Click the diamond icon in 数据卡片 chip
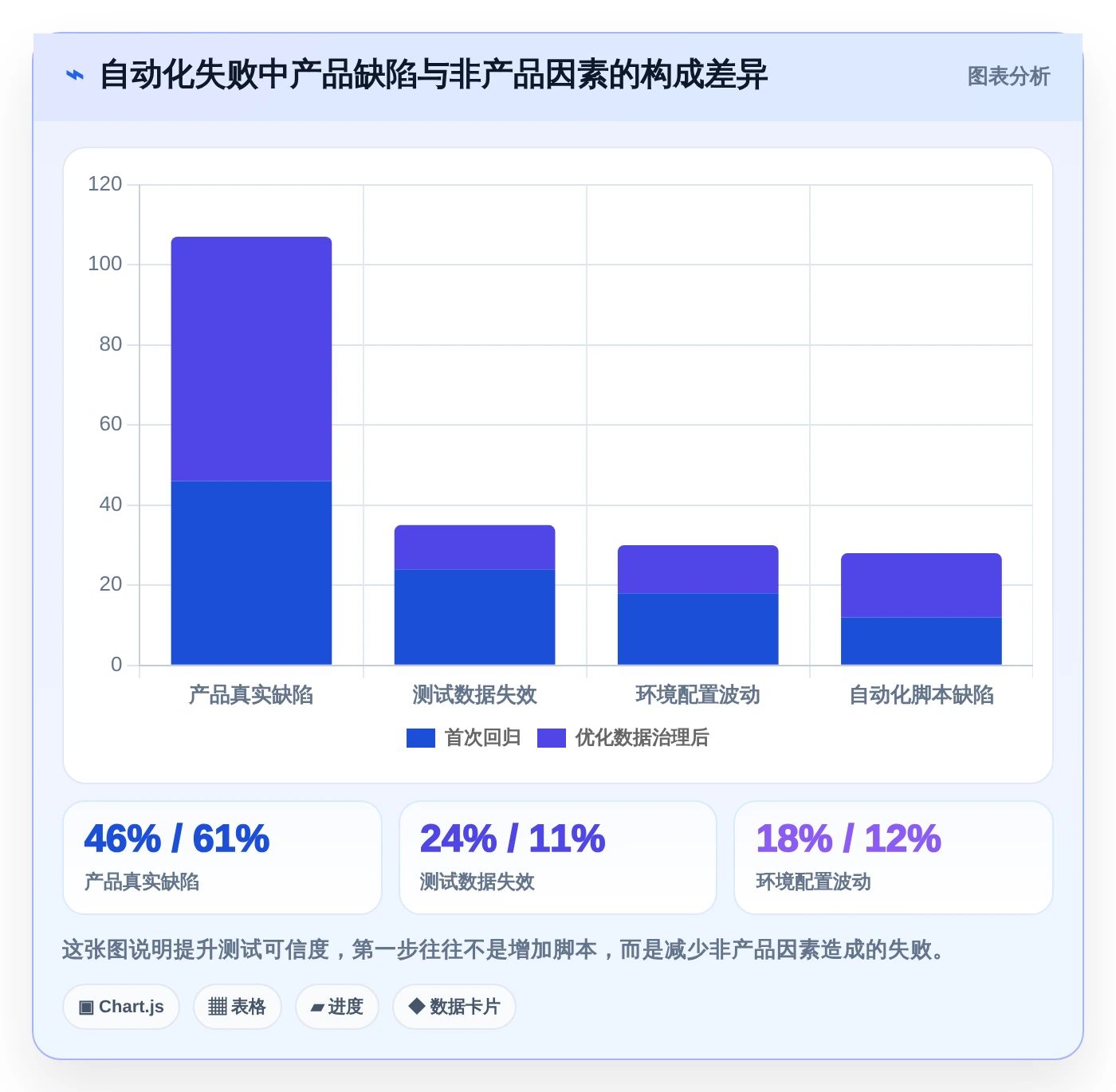 pyautogui.click(x=416, y=1006)
